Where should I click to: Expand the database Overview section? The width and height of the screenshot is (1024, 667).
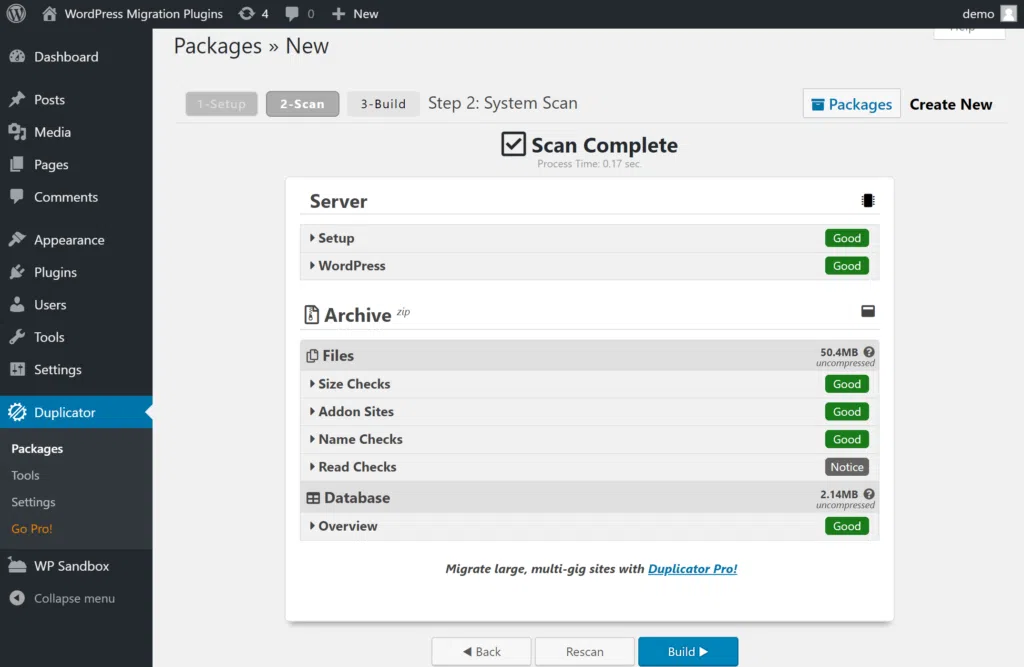point(348,525)
